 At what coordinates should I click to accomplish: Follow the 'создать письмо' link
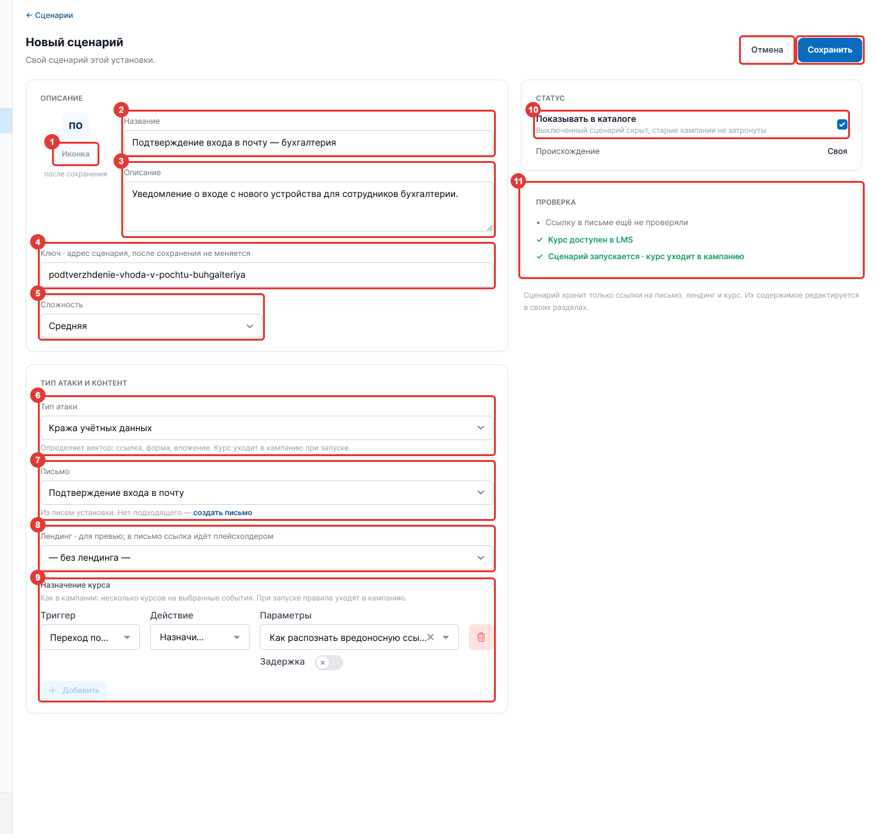(223, 513)
